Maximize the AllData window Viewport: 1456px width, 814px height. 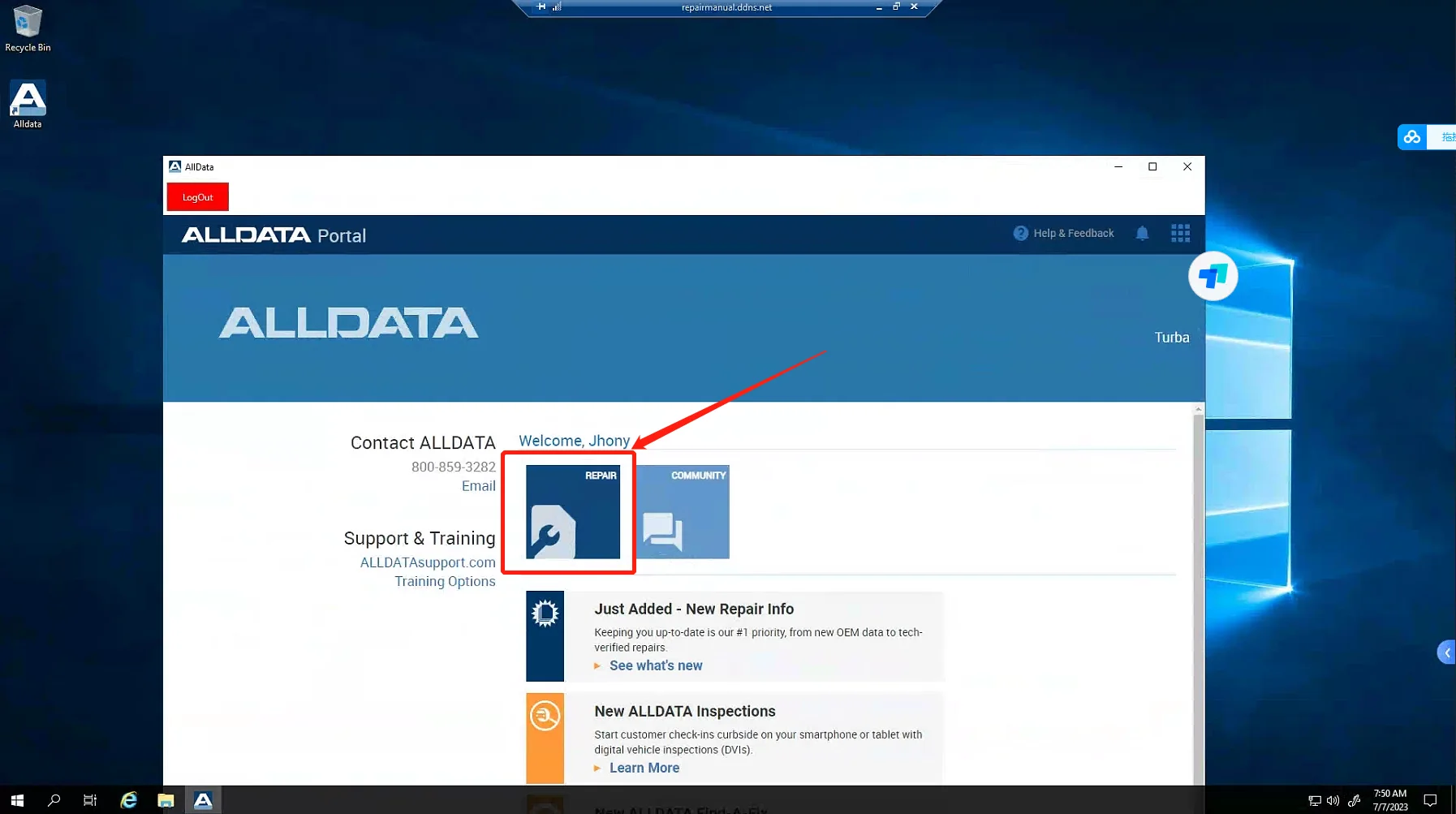click(x=1152, y=166)
